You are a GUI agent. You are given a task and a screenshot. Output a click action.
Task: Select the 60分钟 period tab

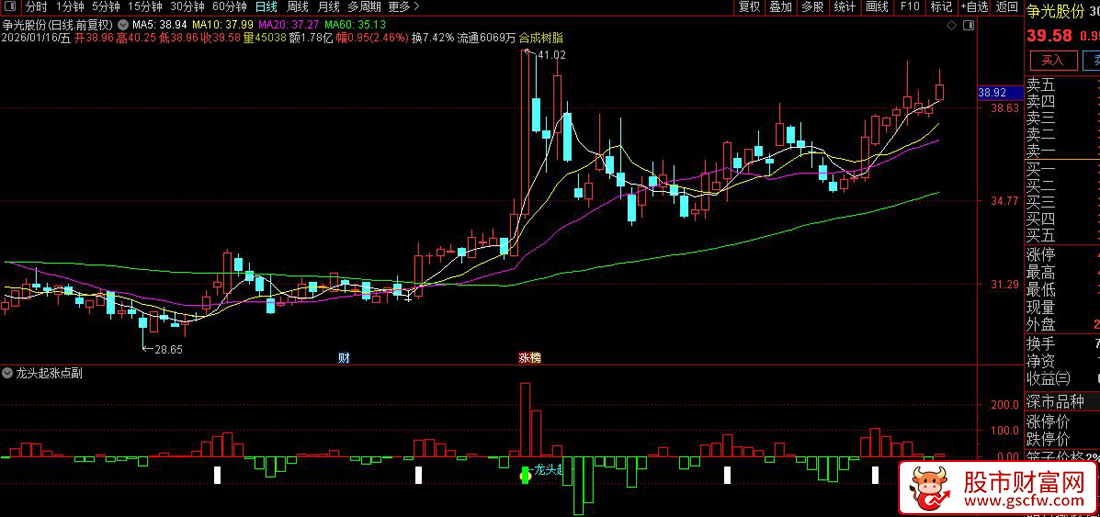pos(229,7)
